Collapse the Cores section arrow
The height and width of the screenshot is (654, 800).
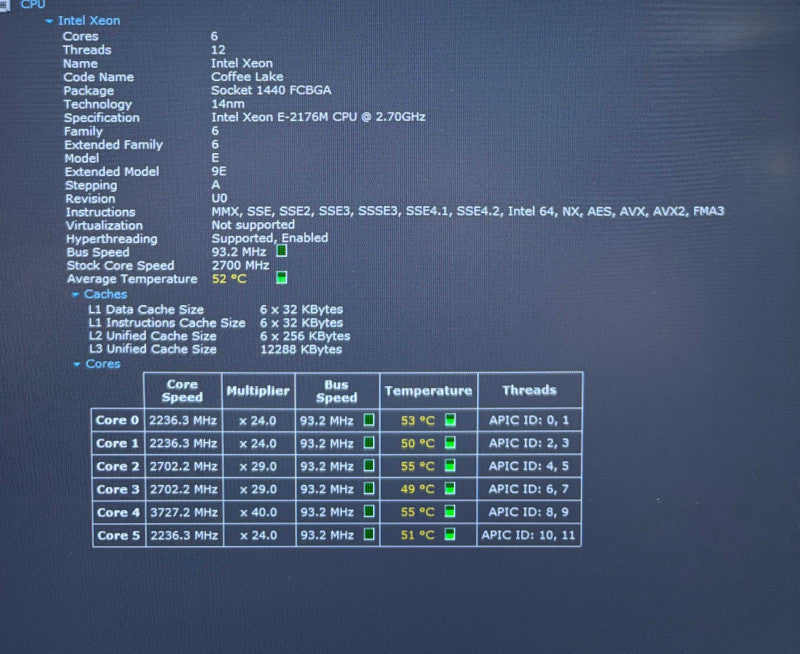click(x=77, y=364)
